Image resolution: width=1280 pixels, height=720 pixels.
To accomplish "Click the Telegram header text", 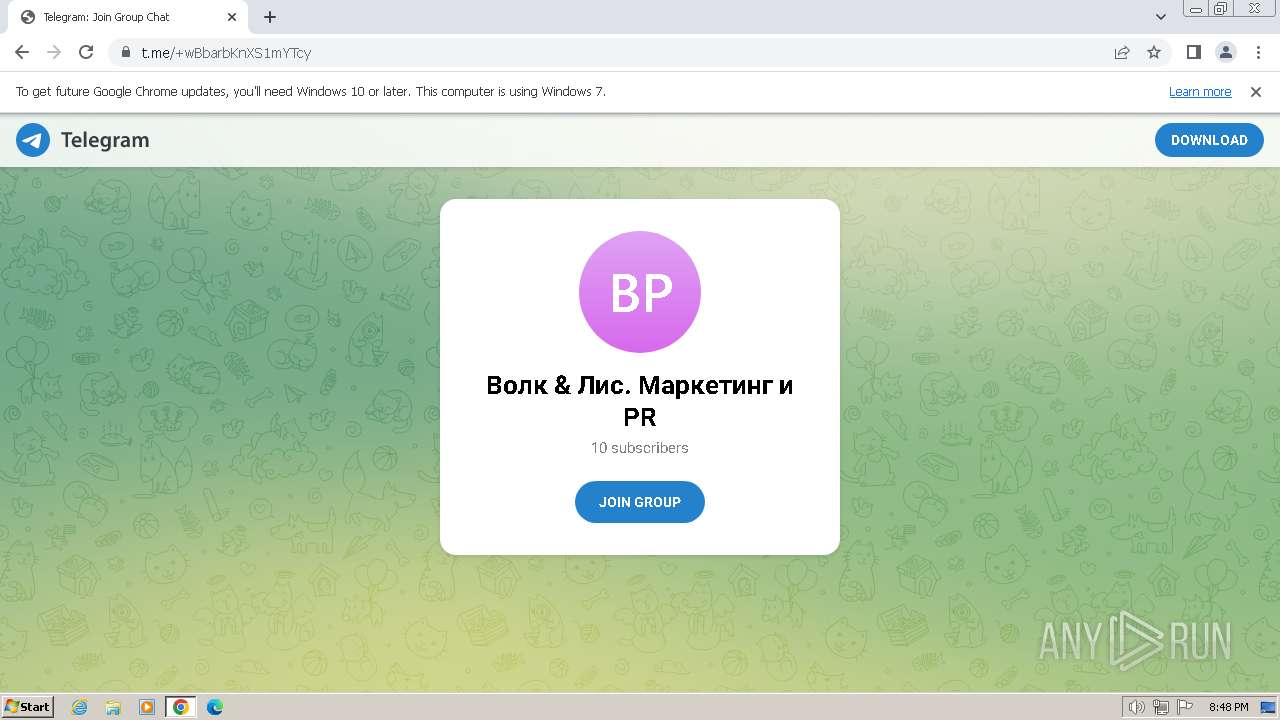I will pos(105,140).
